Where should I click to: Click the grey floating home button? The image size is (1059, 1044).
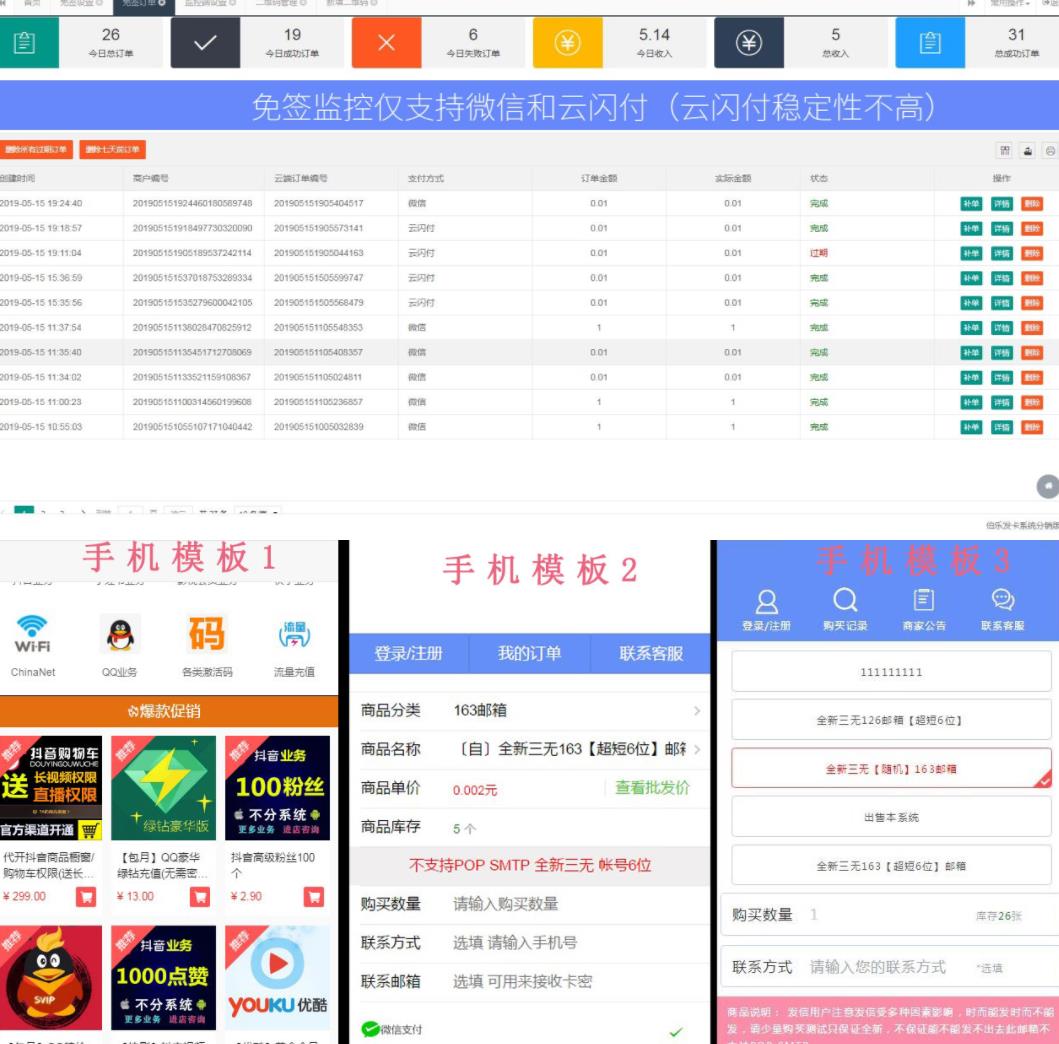click(x=1048, y=486)
